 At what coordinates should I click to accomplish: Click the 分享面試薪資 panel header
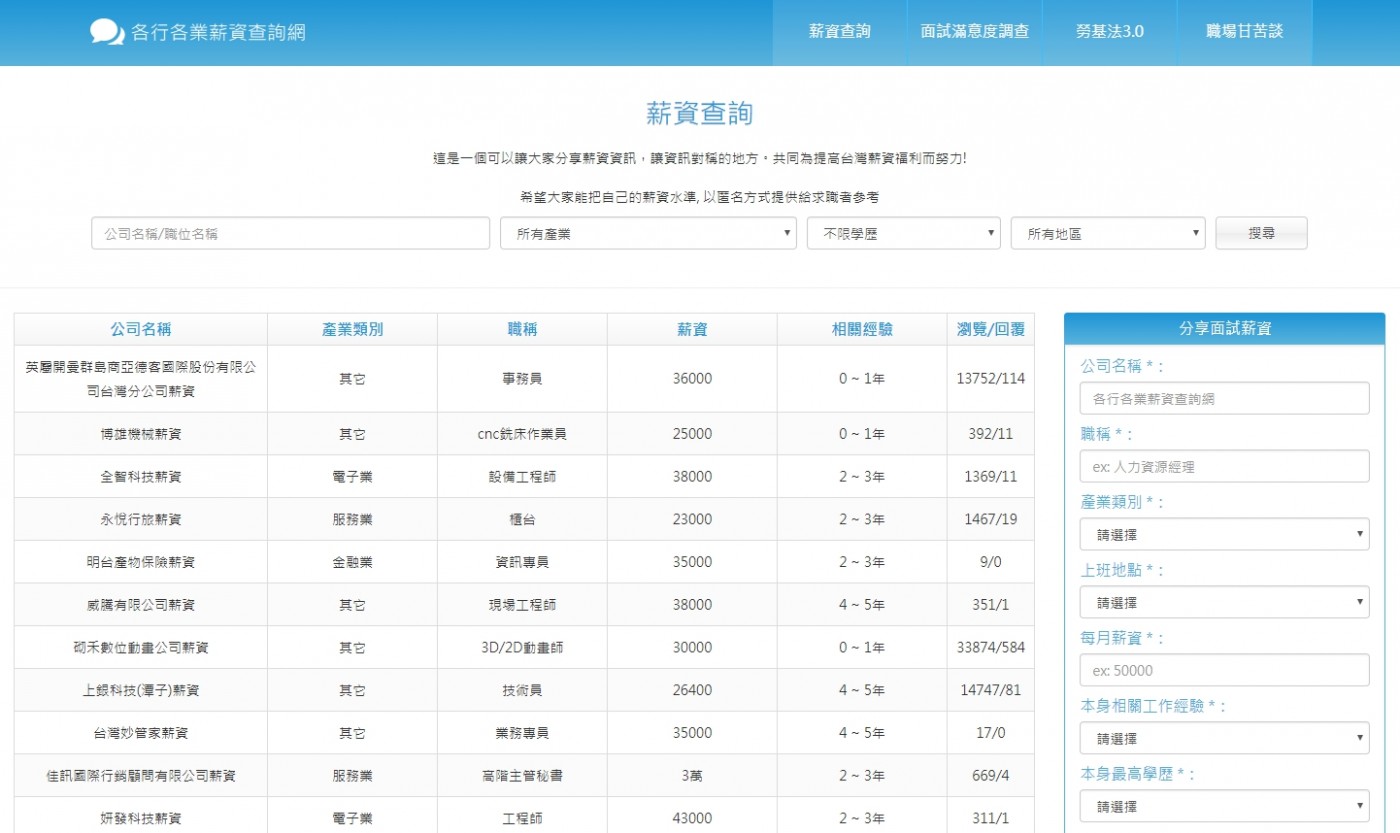pyautogui.click(x=1225, y=328)
